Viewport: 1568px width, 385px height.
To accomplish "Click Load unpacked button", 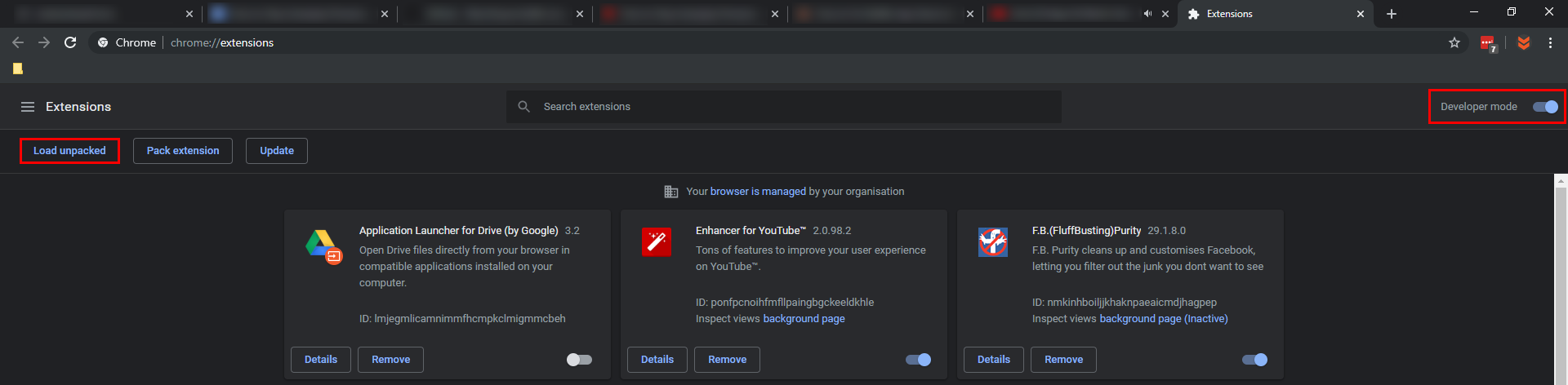I will [69, 151].
